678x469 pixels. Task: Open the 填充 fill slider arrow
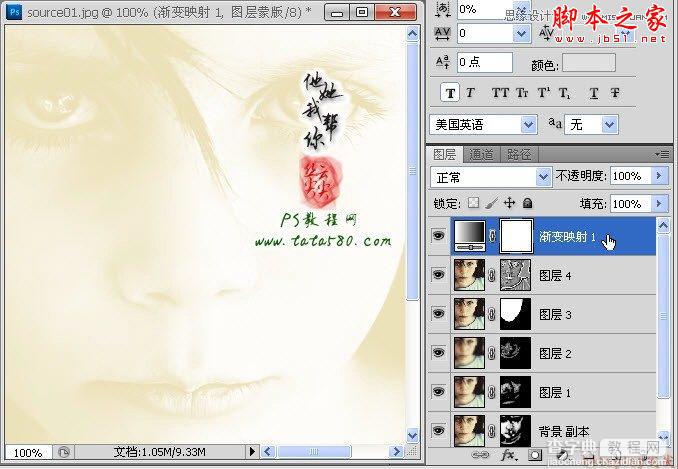(659, 203)
